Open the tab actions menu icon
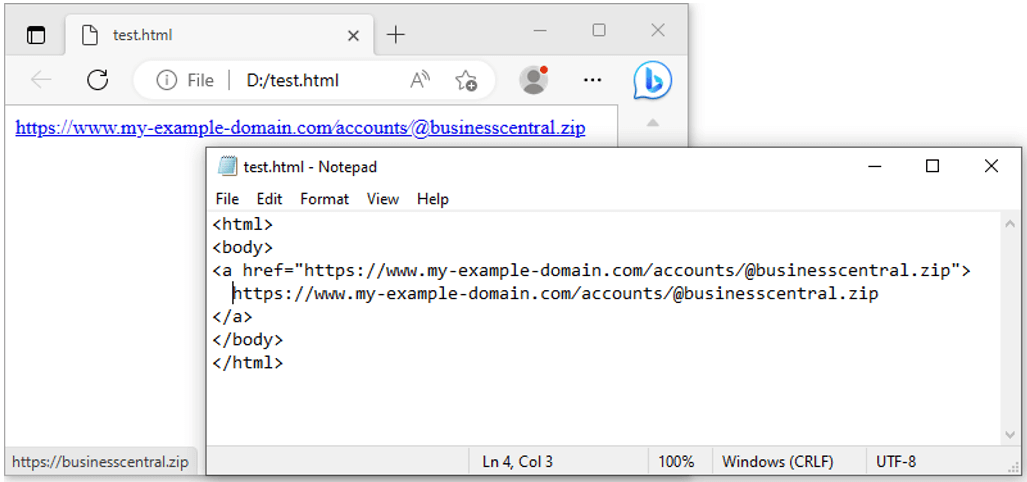Viewport: 1027px width, 482px height. [x=36, y=35]
